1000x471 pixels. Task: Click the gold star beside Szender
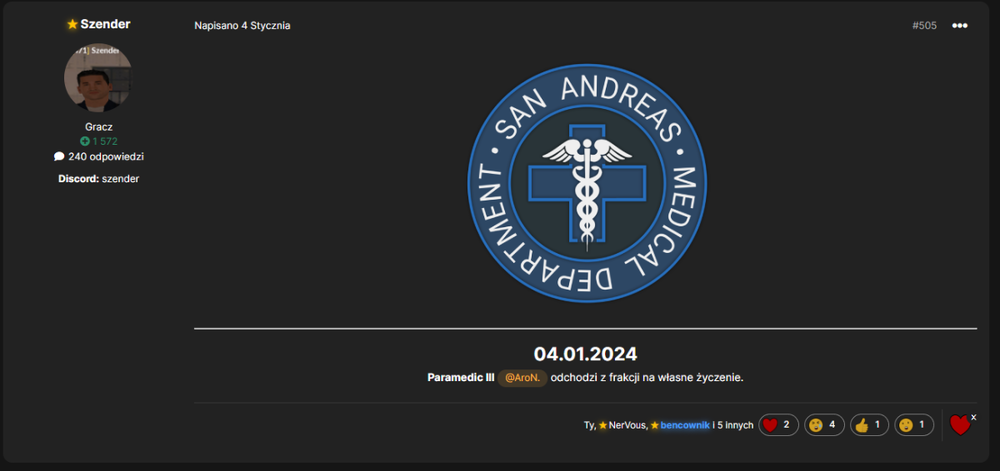tap(72, 24)
